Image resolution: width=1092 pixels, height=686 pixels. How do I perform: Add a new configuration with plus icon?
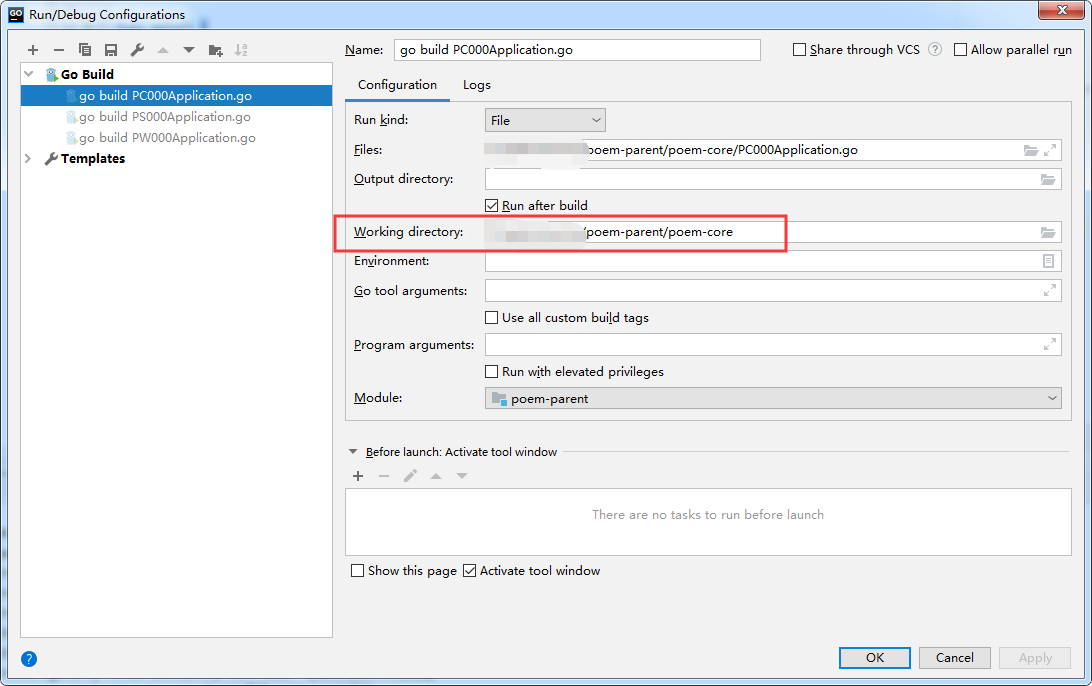coord(33,50)
